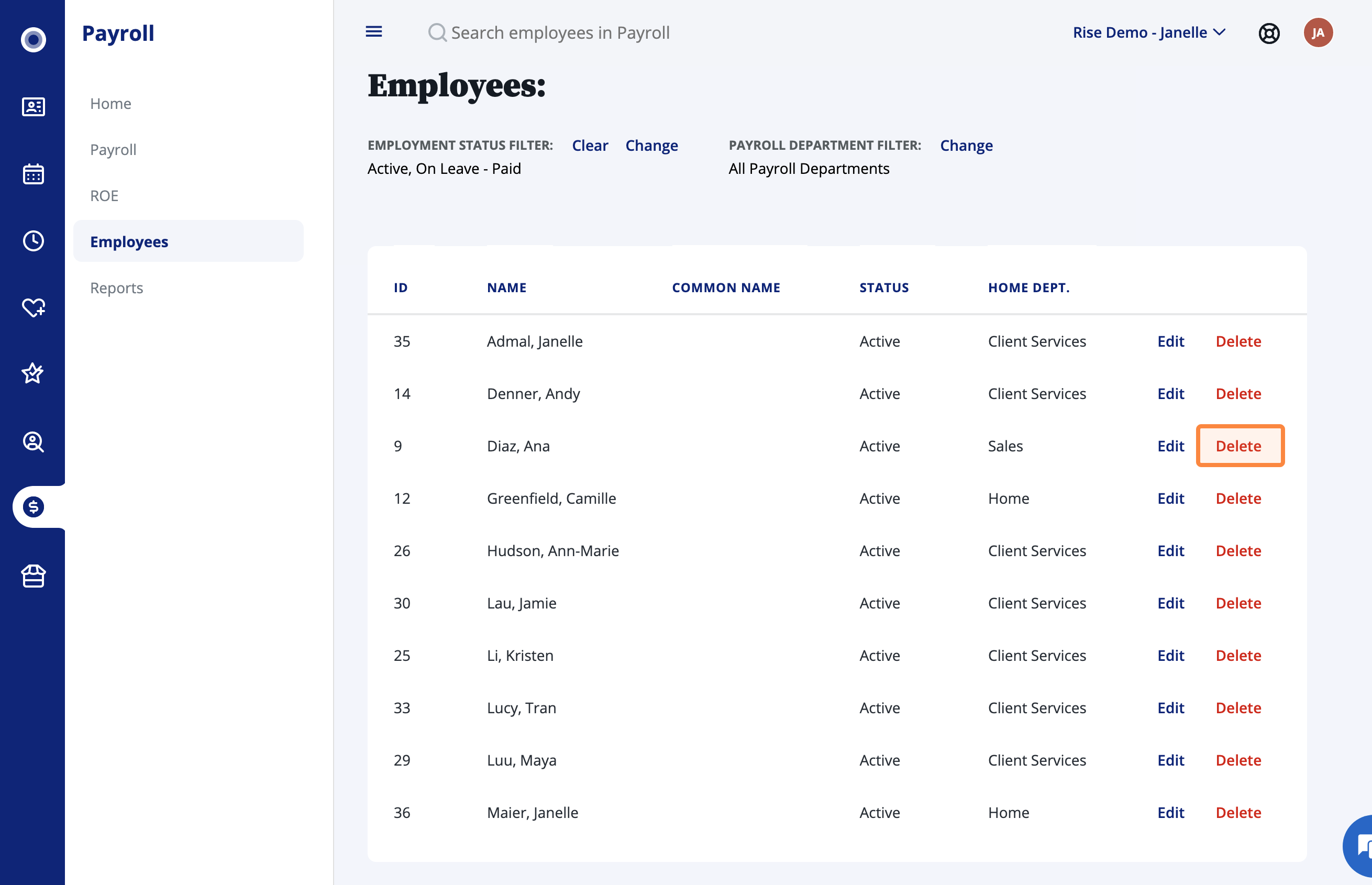Sort by the STATUS column header
The height and width of the screenshot is (885, 1372).
[x=884, y=287]
